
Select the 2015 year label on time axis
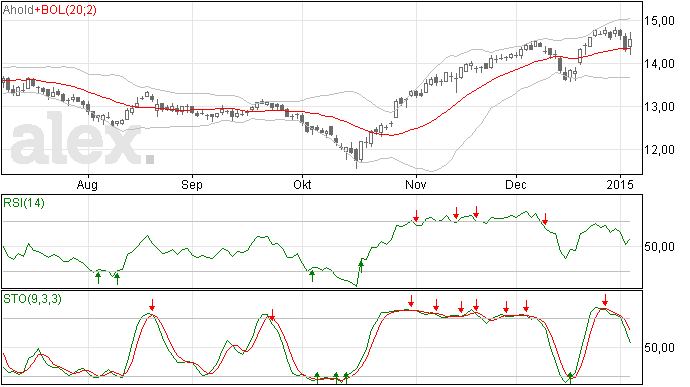(x=620, y=184)
